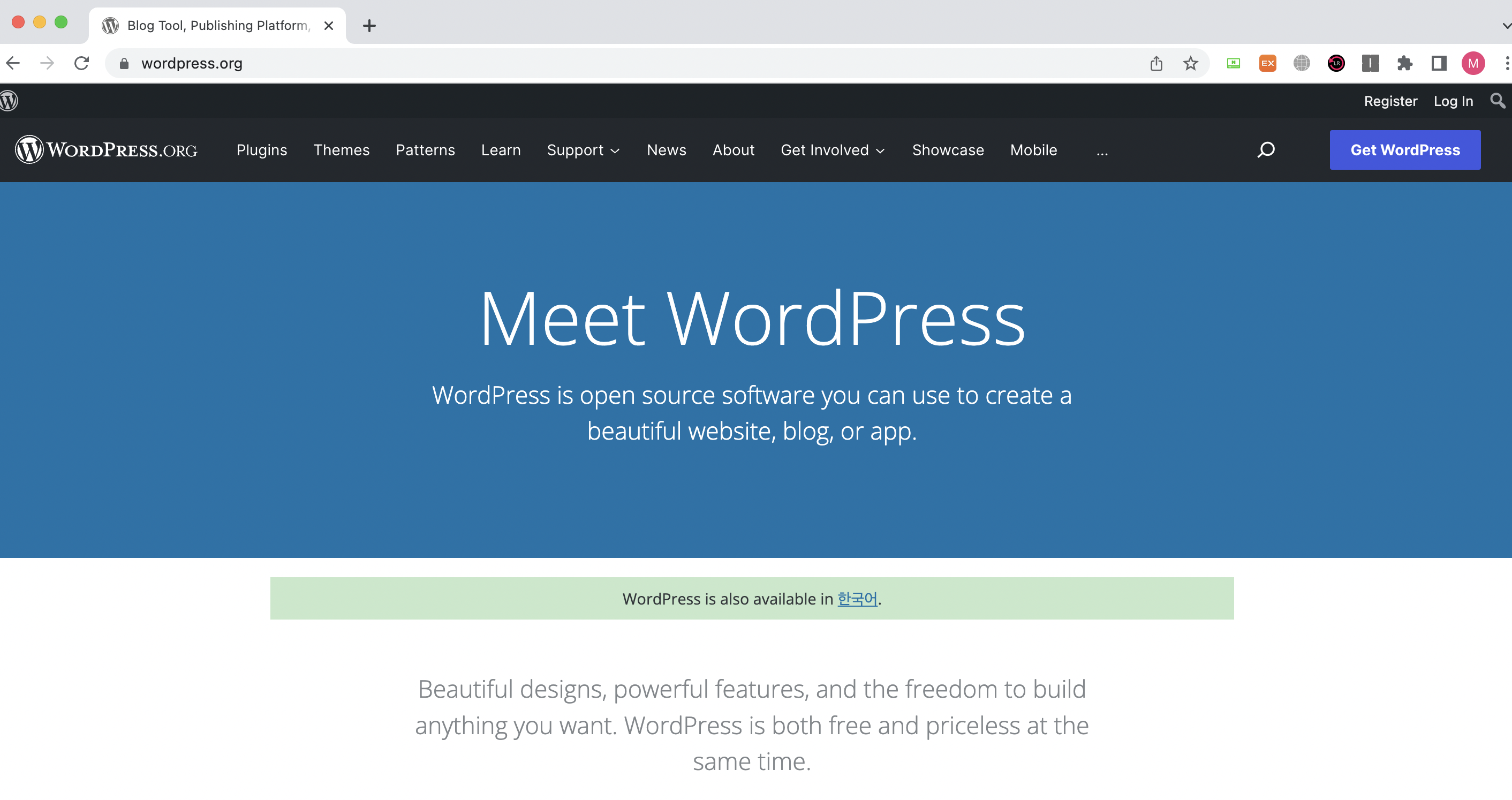Expand the Get Involved dropdown menu
Viewport: 1512px width, 800px height.
click(833, 150)
